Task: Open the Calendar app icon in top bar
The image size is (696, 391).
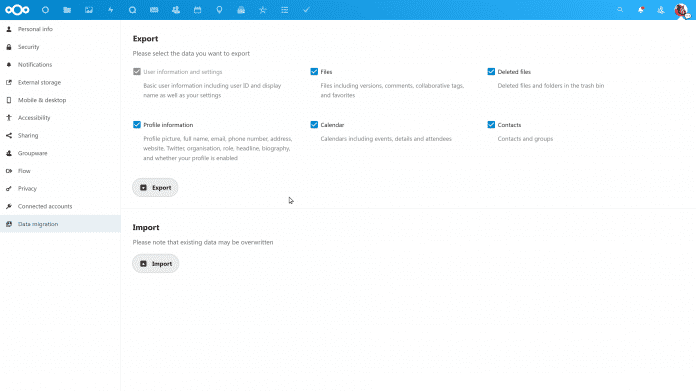Action: click(198, 10)
